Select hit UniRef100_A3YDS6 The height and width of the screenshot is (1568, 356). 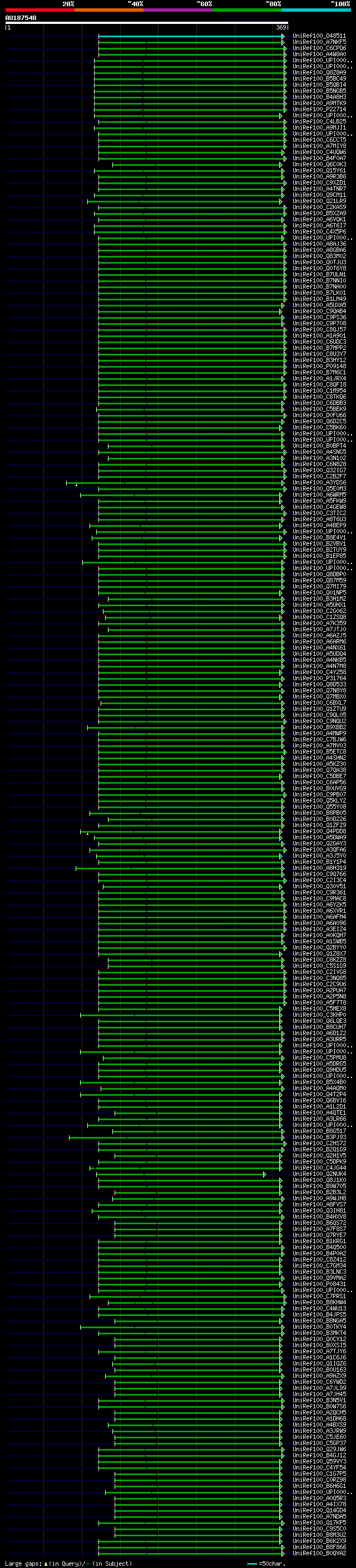pyautogui.click(x=319, y=483)
